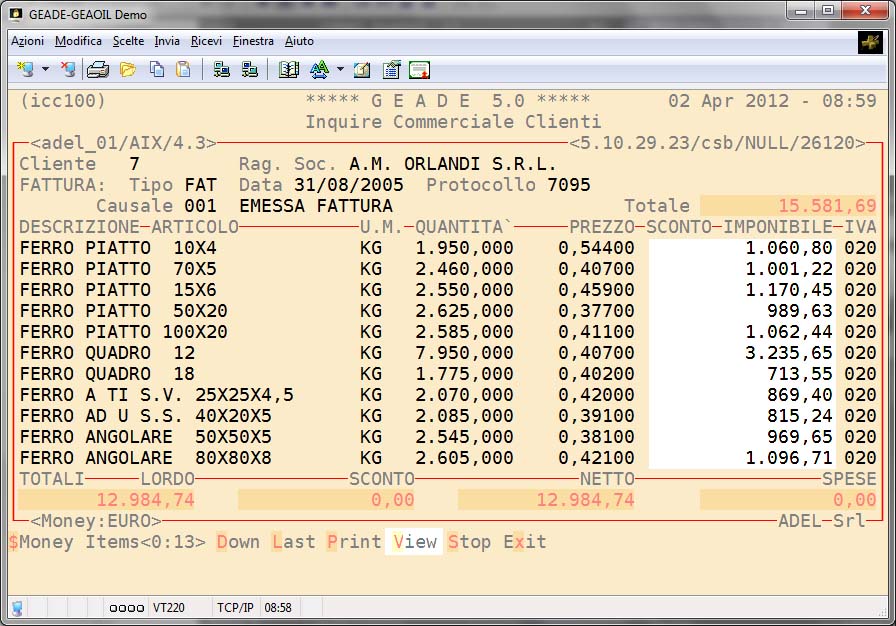Click the open book toolbar icon

(289, 69)
